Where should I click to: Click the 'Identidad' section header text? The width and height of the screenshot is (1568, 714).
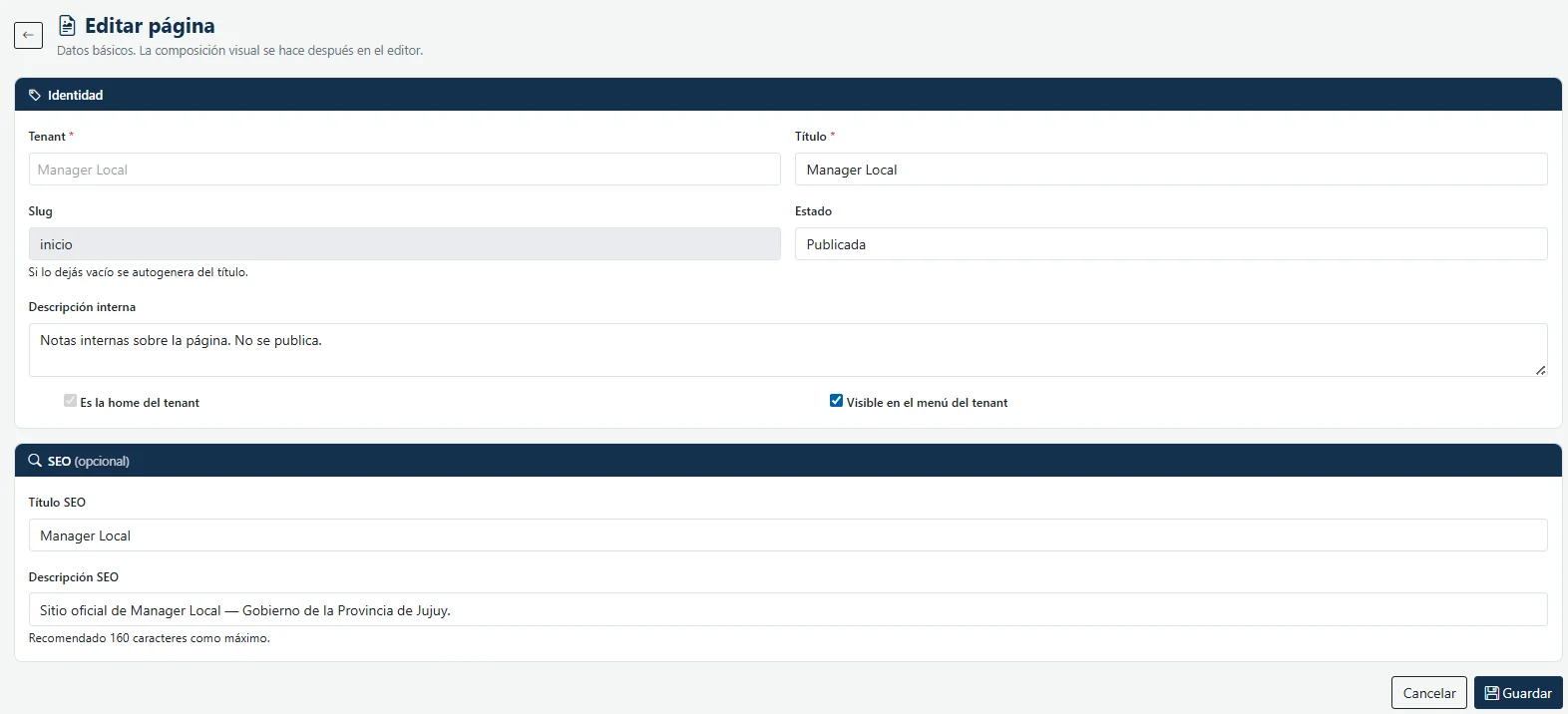pos(75,95)
